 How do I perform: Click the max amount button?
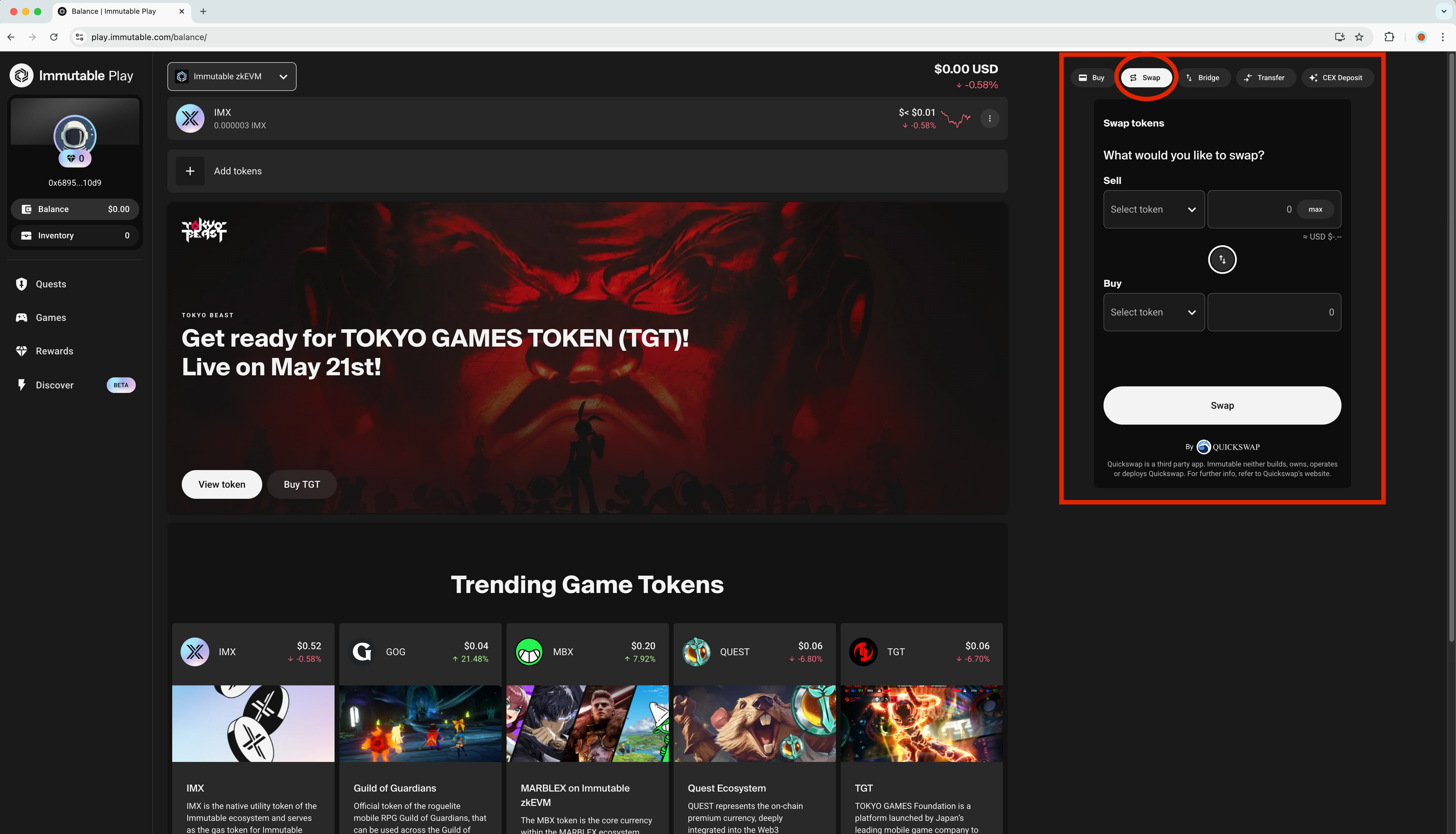click(1315, 210)
